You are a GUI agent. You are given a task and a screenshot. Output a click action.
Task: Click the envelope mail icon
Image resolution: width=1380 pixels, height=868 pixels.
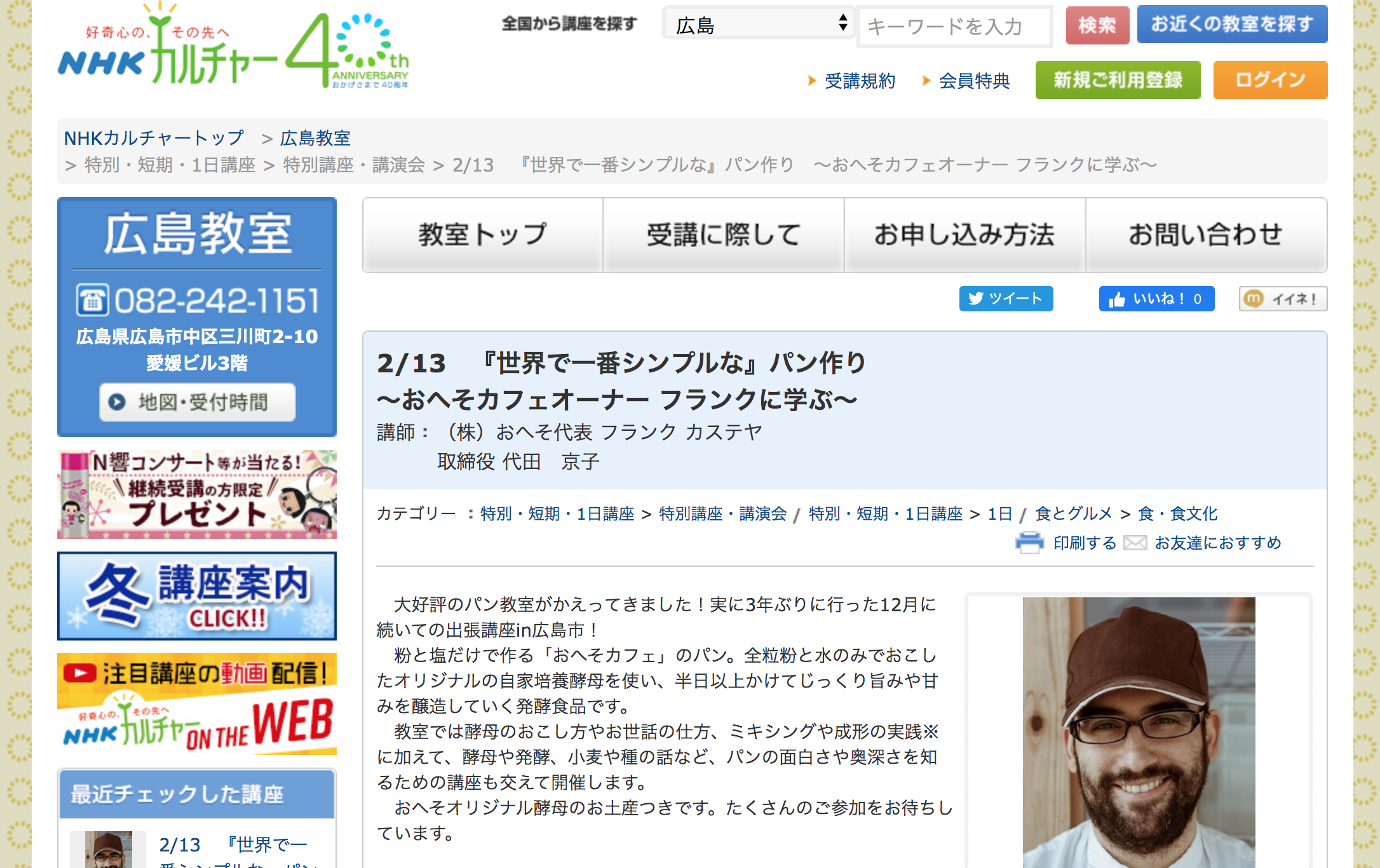click(x=1135, y=543)
